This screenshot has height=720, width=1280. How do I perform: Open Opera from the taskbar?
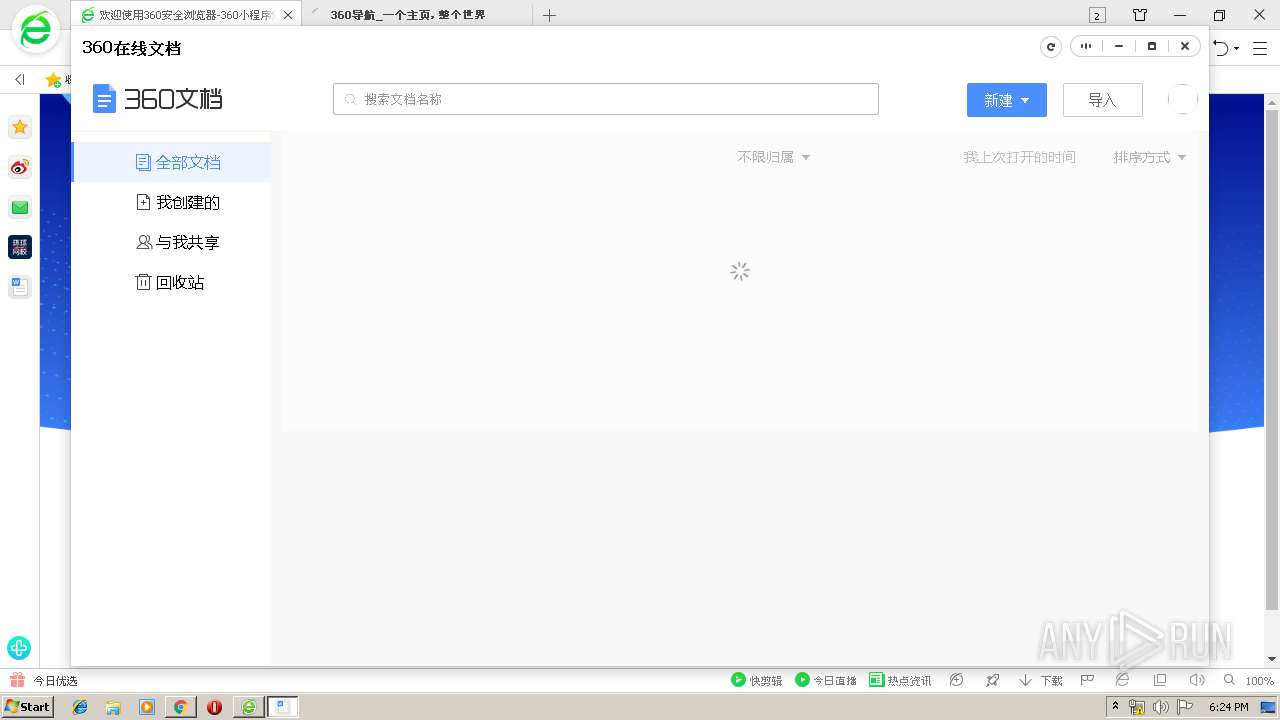coord(214,707)
